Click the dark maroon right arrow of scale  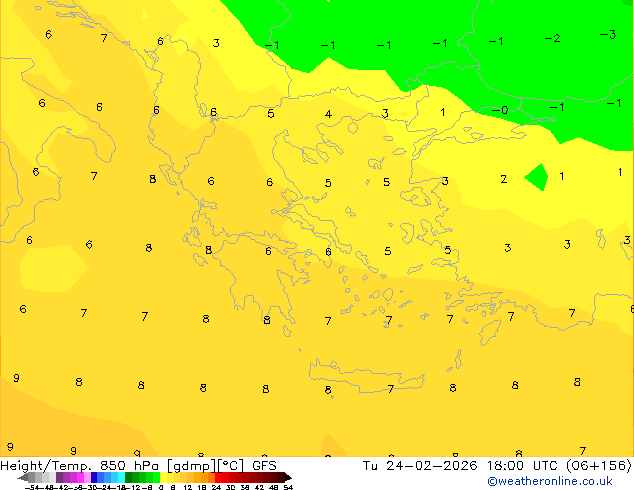pos(288,477)
